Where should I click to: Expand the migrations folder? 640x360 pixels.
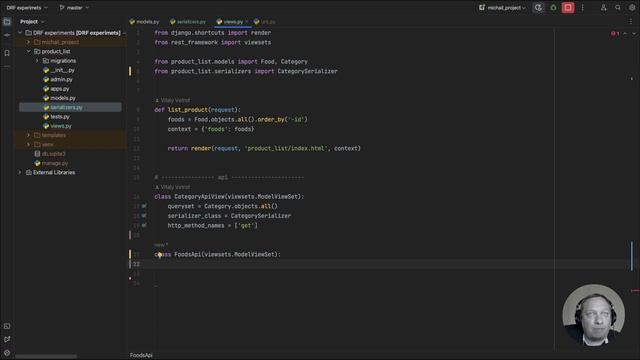click(37, 61)
